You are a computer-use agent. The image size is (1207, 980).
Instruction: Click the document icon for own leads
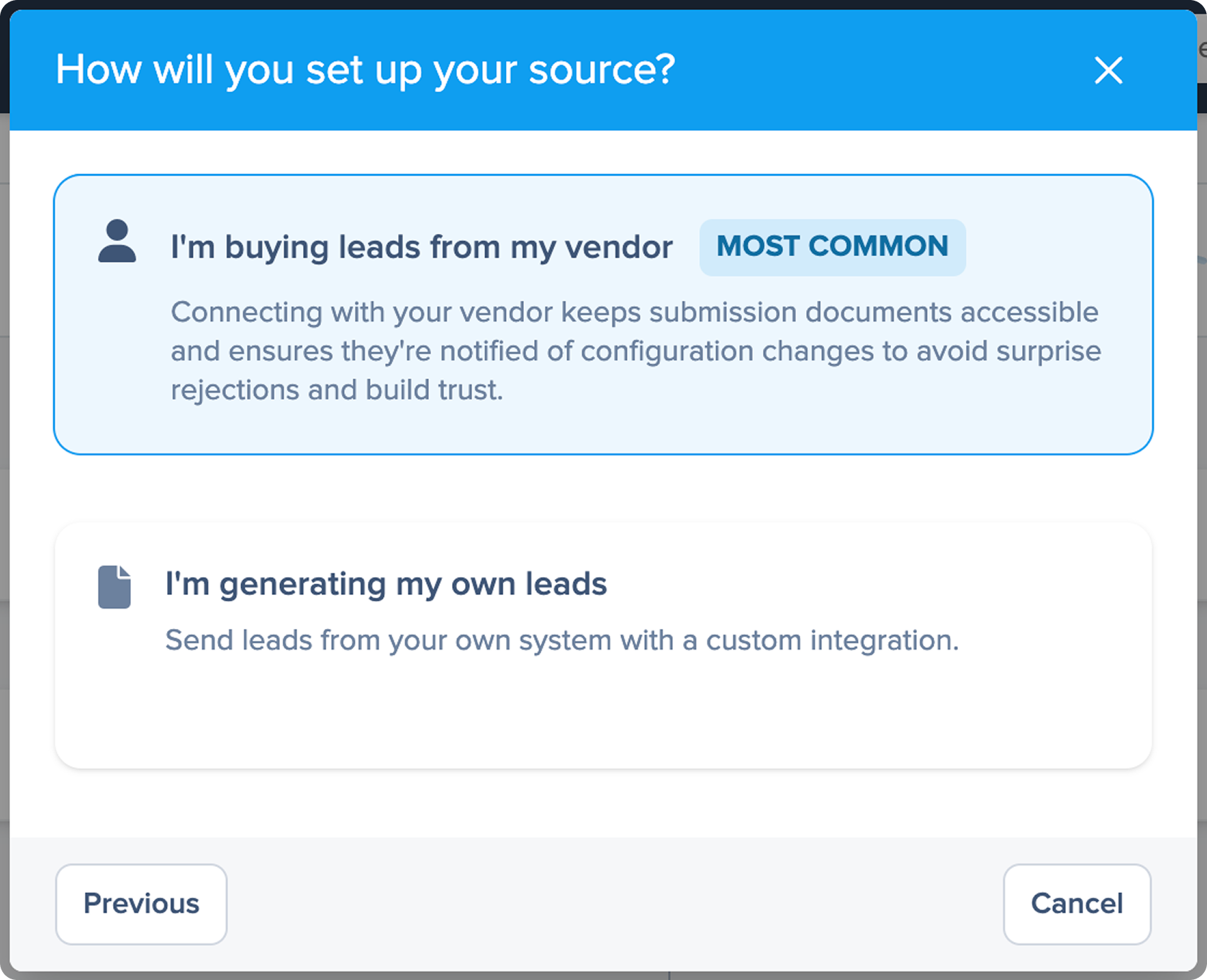[114, 587]
